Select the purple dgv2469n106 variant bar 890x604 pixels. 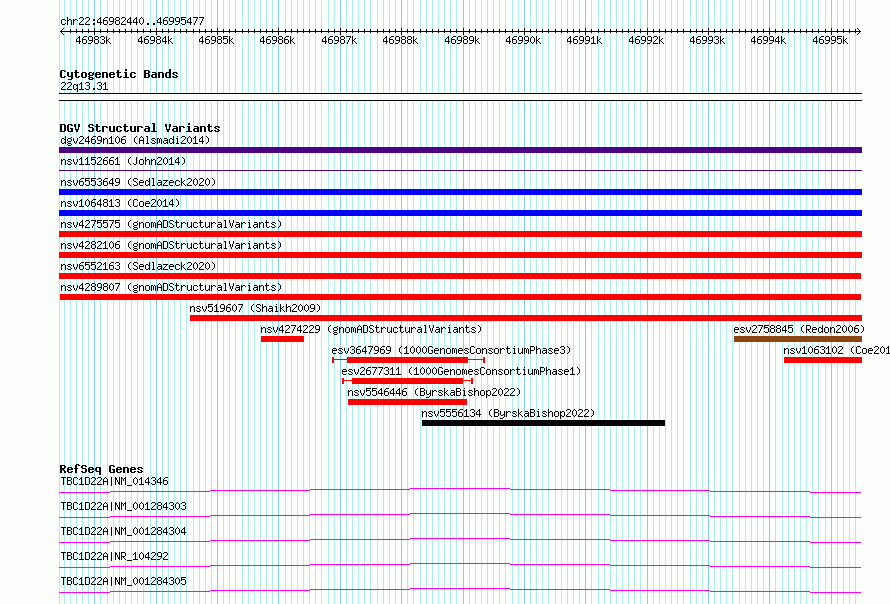(x=460, y=150)
